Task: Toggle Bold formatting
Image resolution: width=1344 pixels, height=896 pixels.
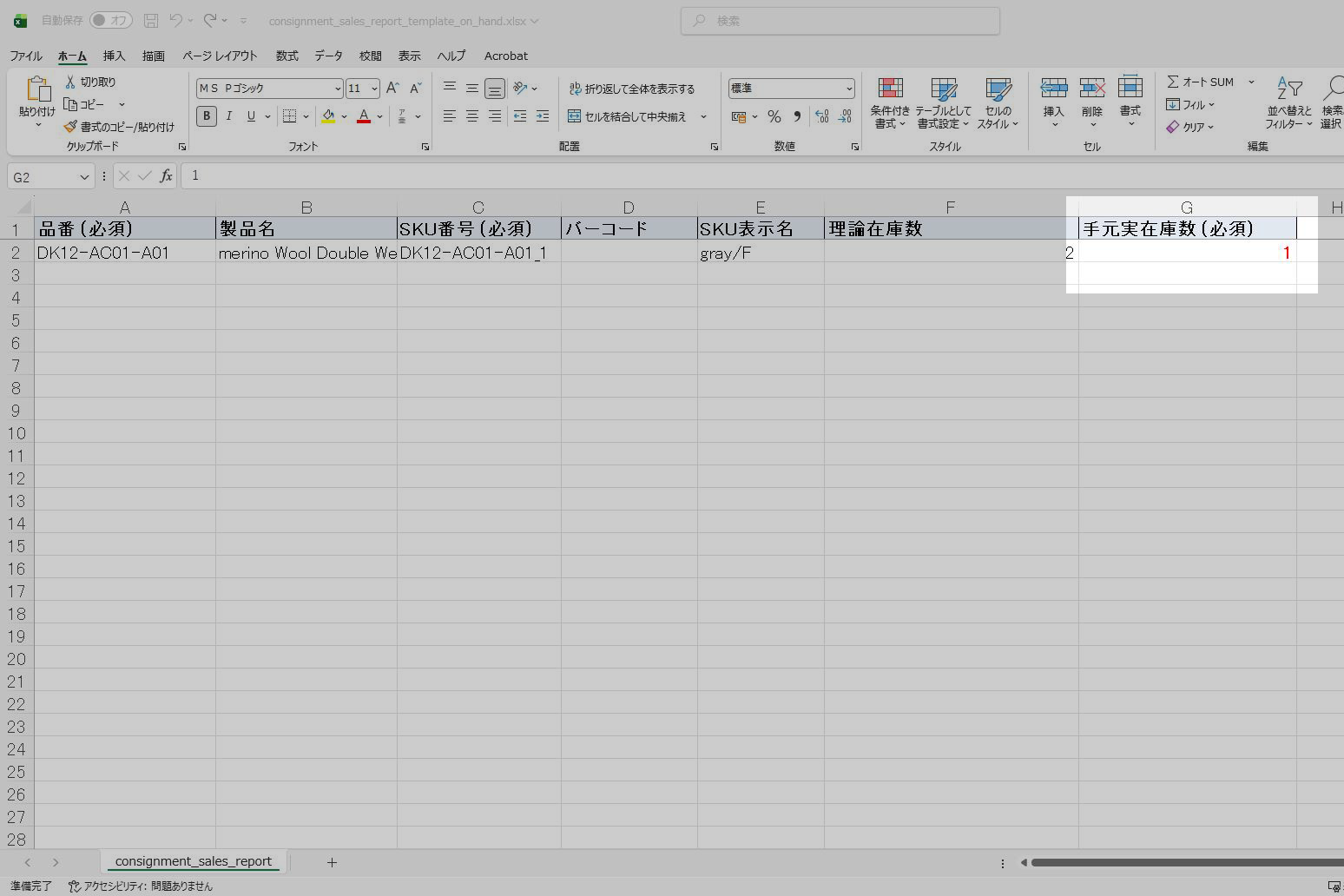Action: tap(206, 116)
